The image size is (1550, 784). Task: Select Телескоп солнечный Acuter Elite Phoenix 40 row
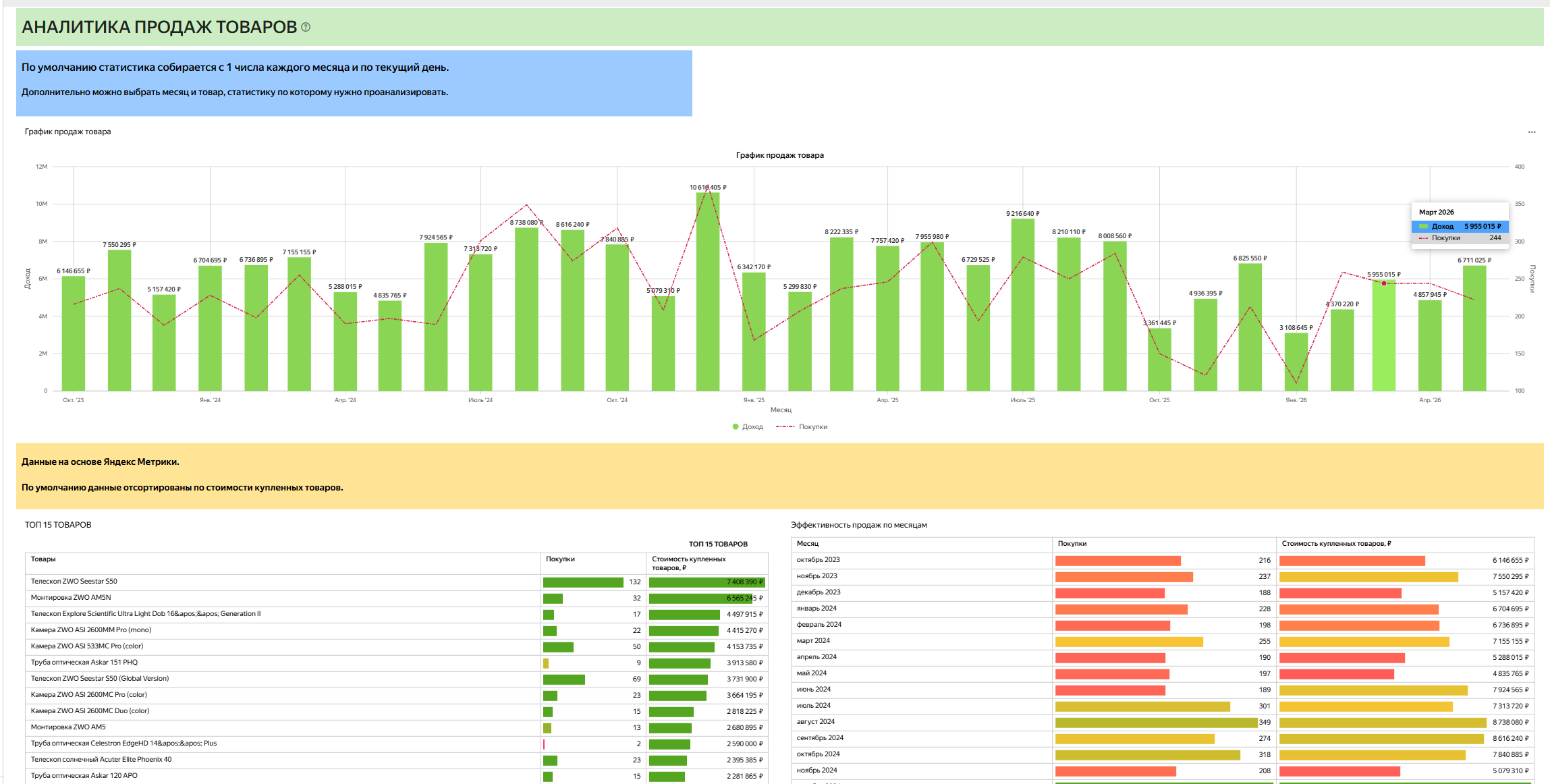tap(396, 760)
